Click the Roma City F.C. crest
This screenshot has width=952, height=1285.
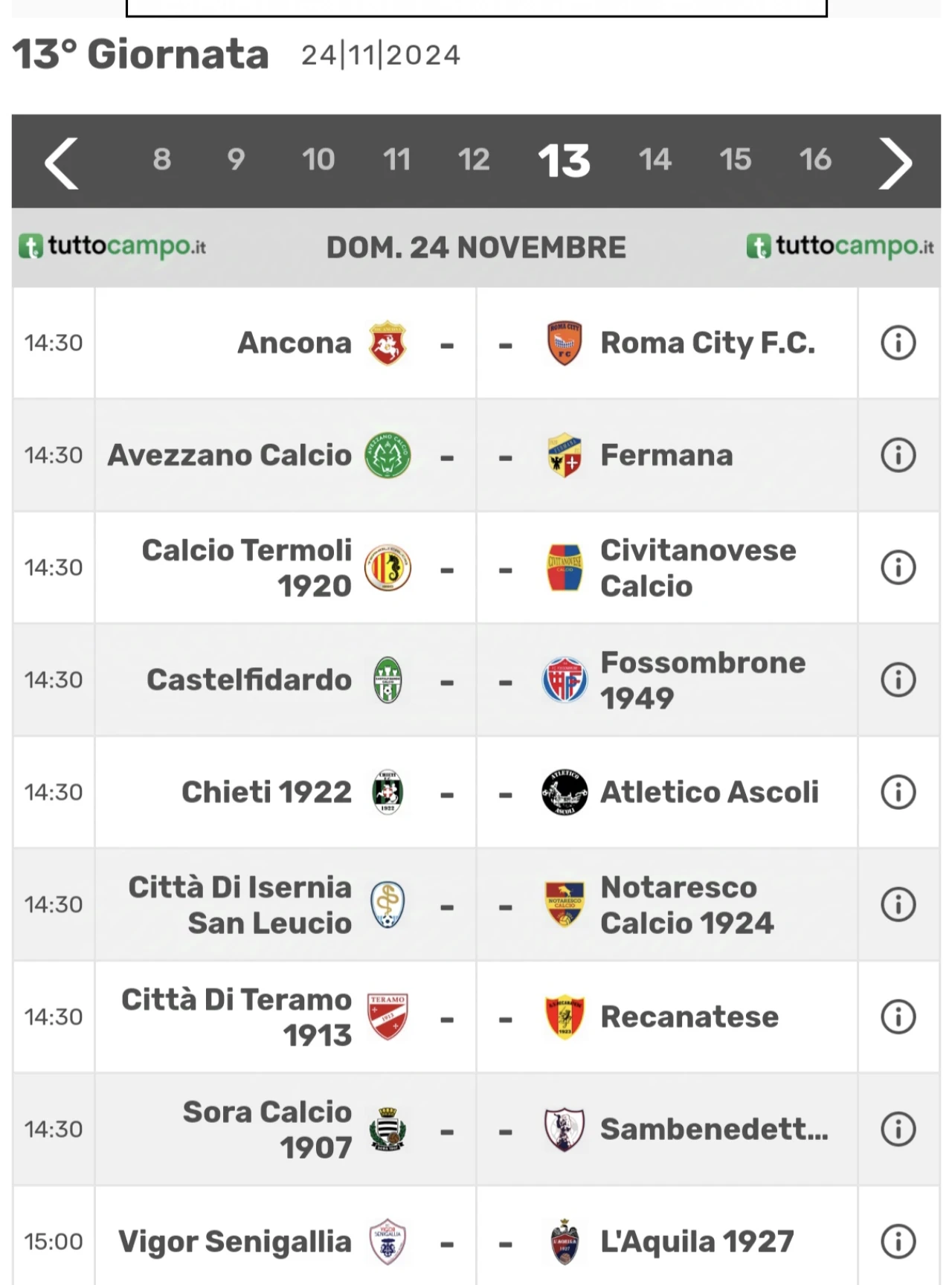click(x=565, y=344)
